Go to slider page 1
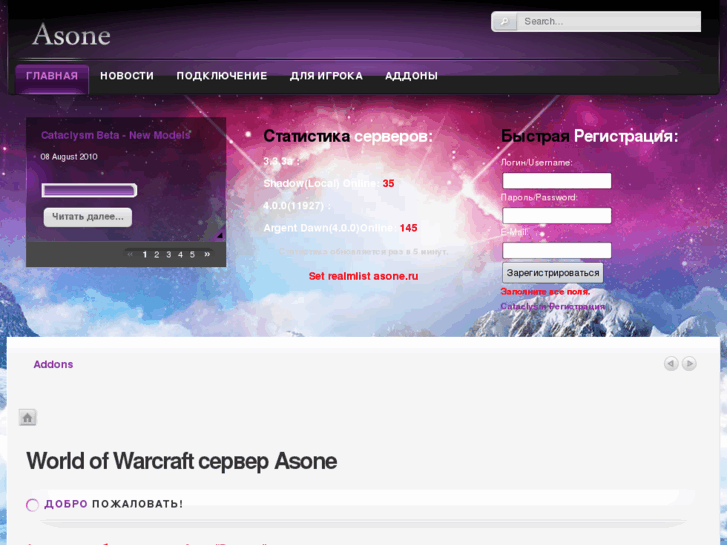This screenshot has width=727, height=545. (145, 255)
